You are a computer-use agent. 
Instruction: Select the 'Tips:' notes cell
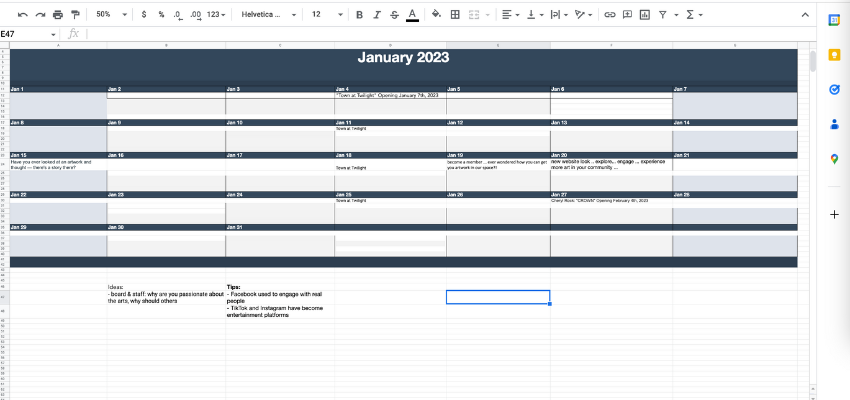click(x=280, y=287)
